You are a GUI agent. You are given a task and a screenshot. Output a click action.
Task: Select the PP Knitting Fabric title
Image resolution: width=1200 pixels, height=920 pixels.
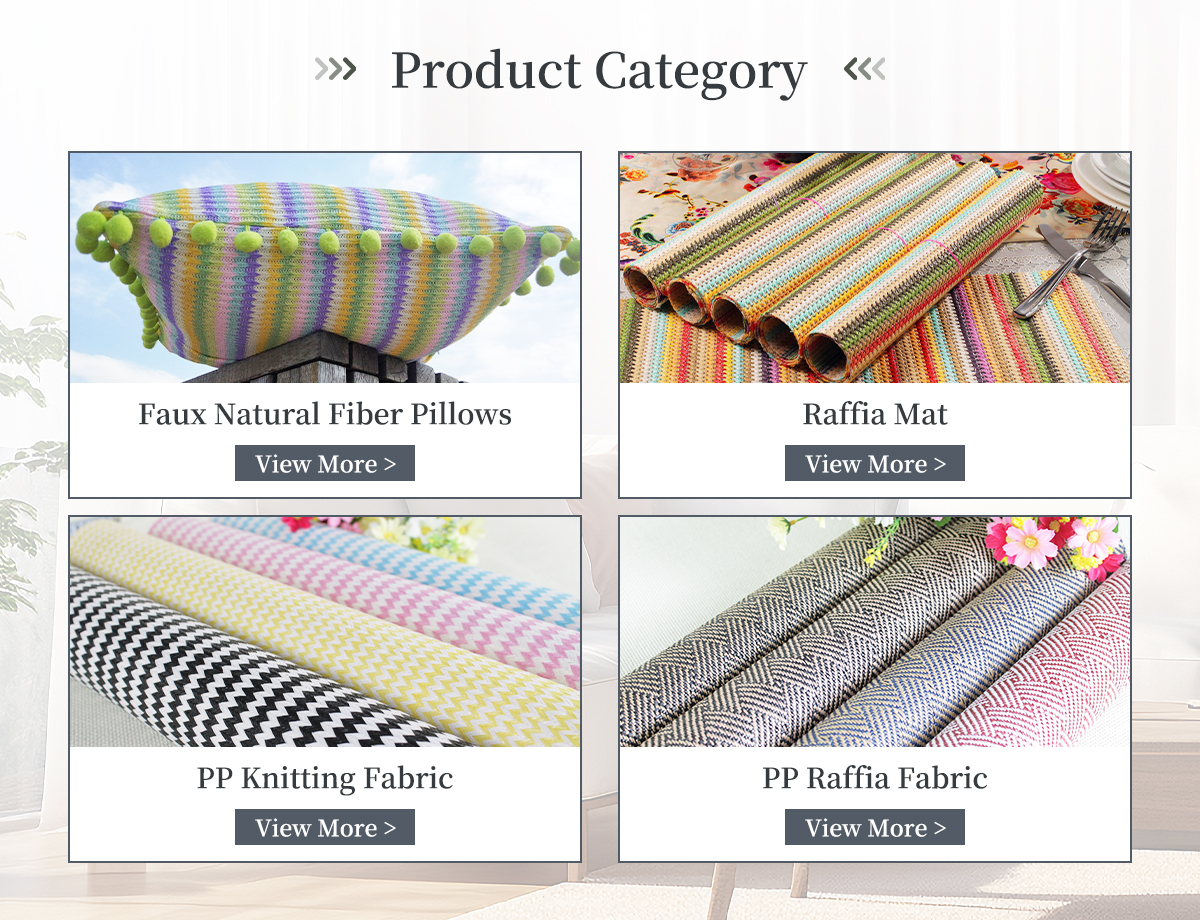coord(325,778)
